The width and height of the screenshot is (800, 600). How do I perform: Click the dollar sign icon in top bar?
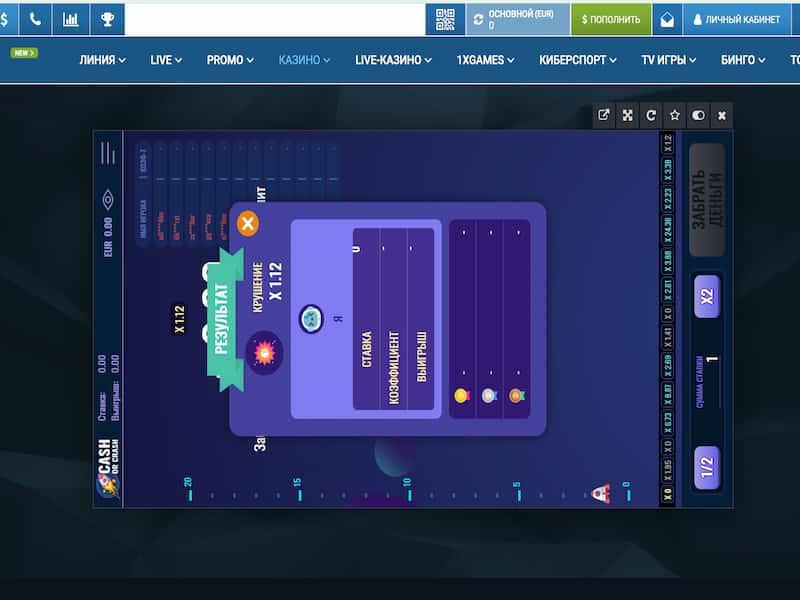point(5,19)
